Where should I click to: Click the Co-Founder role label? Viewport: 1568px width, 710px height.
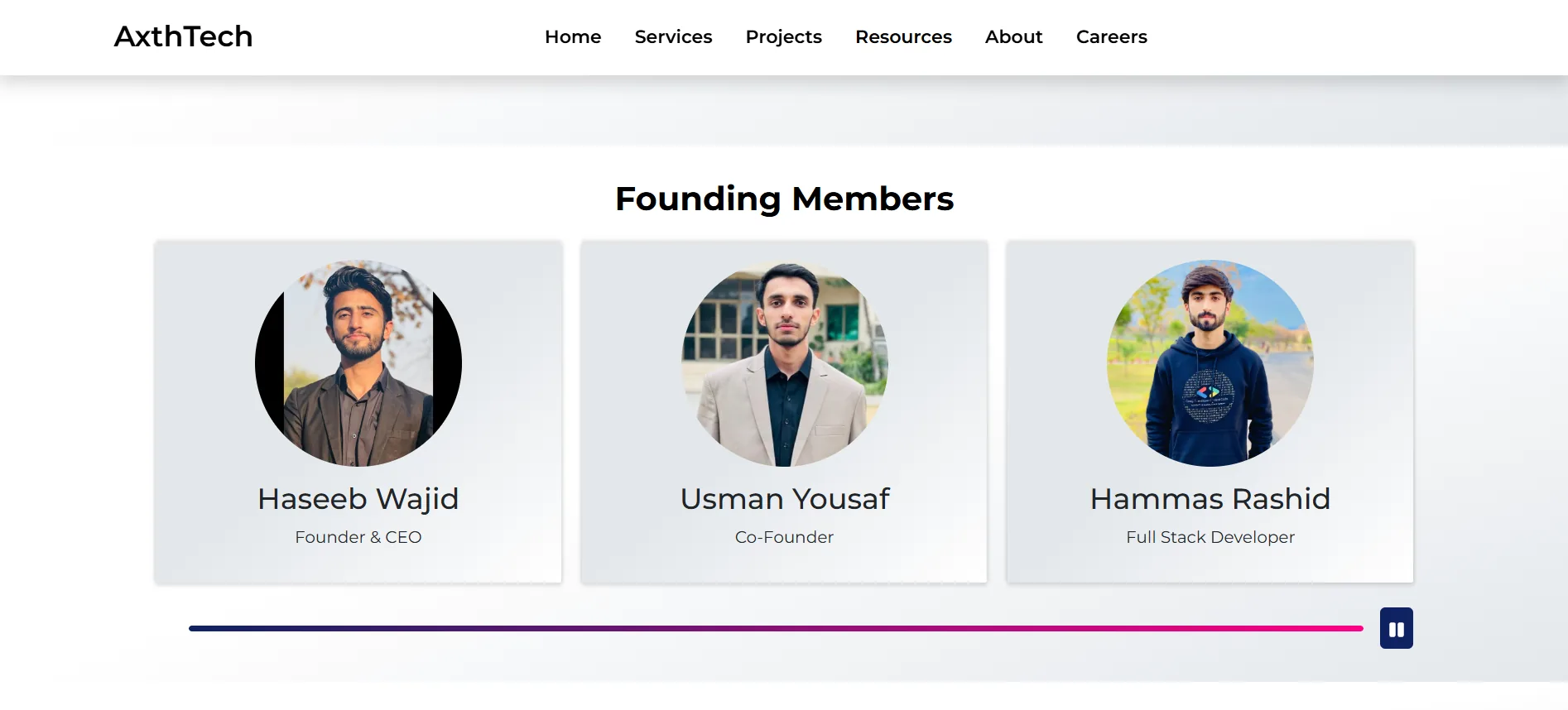pos(784,537)
